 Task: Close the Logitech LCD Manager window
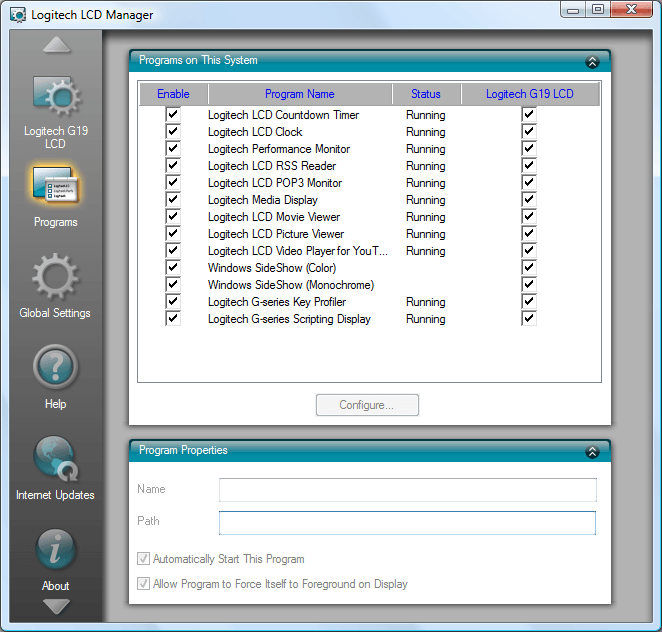click(631, 9)
